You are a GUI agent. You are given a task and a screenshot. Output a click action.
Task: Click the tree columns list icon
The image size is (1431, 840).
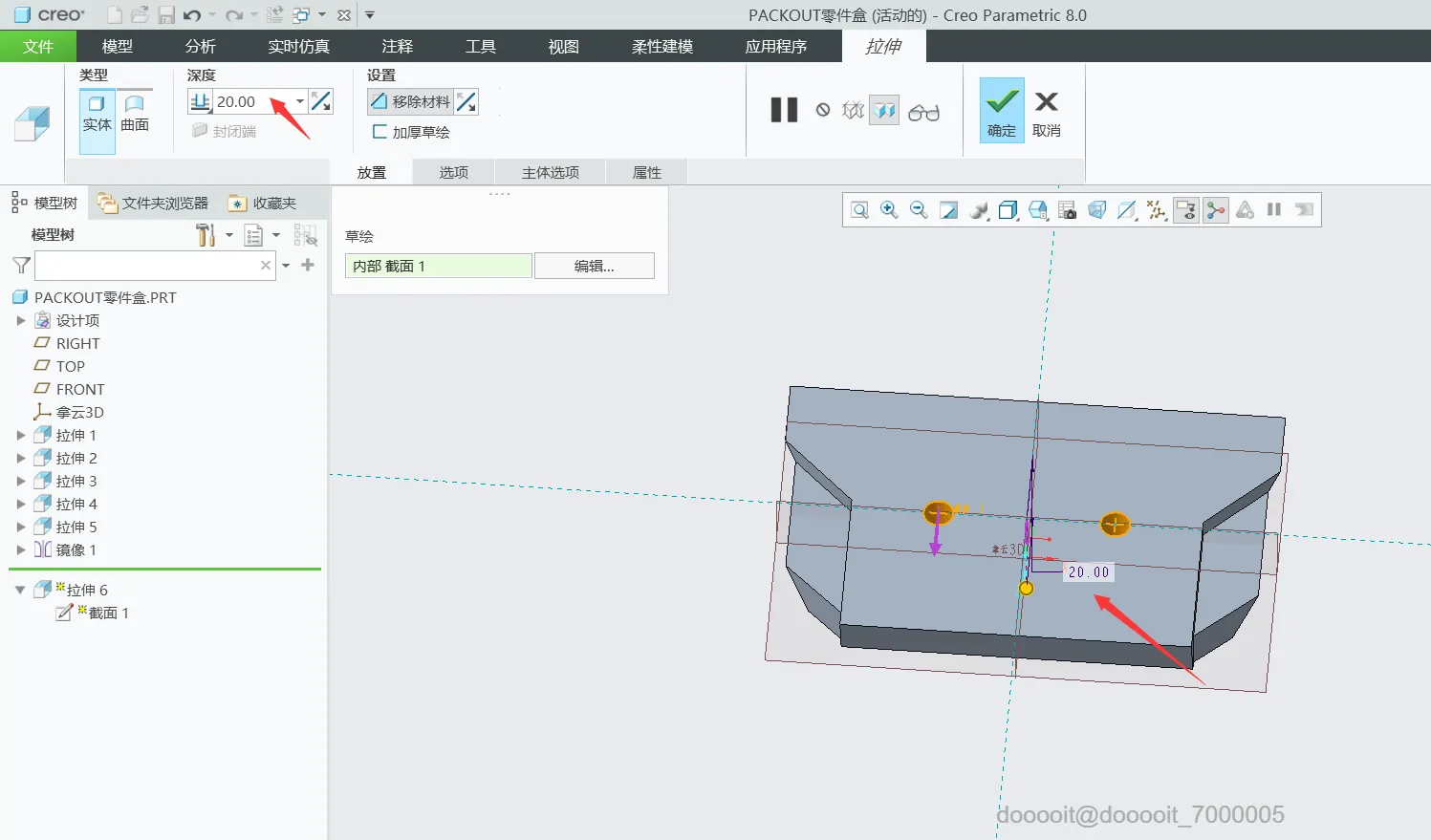pos(253,235)
